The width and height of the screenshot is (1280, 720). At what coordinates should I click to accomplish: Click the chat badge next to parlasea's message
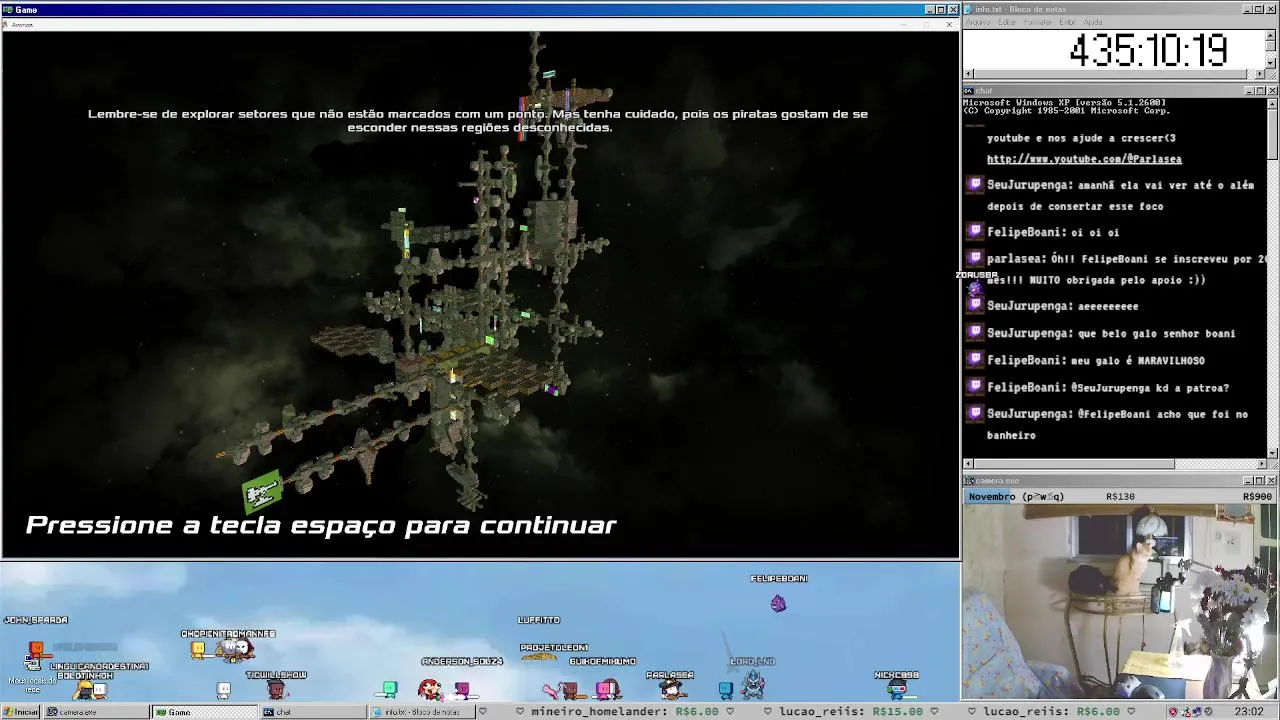(x=975, y=258)
